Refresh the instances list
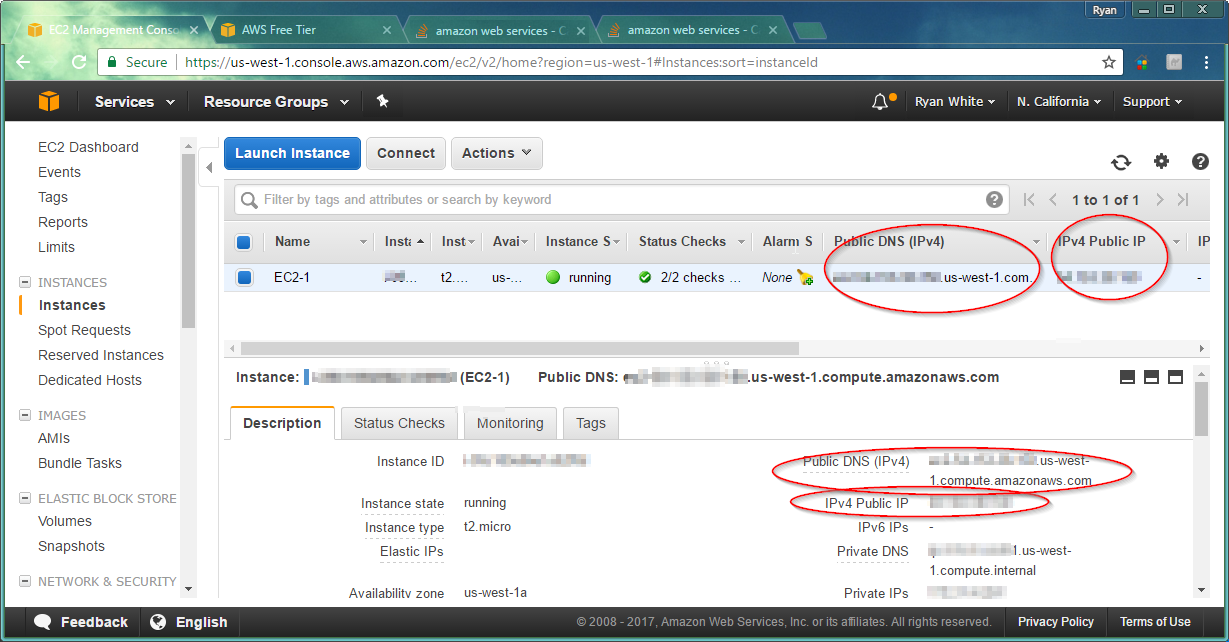The width and height of the screenshot is (1229, 642). [x=1121, y=162]
